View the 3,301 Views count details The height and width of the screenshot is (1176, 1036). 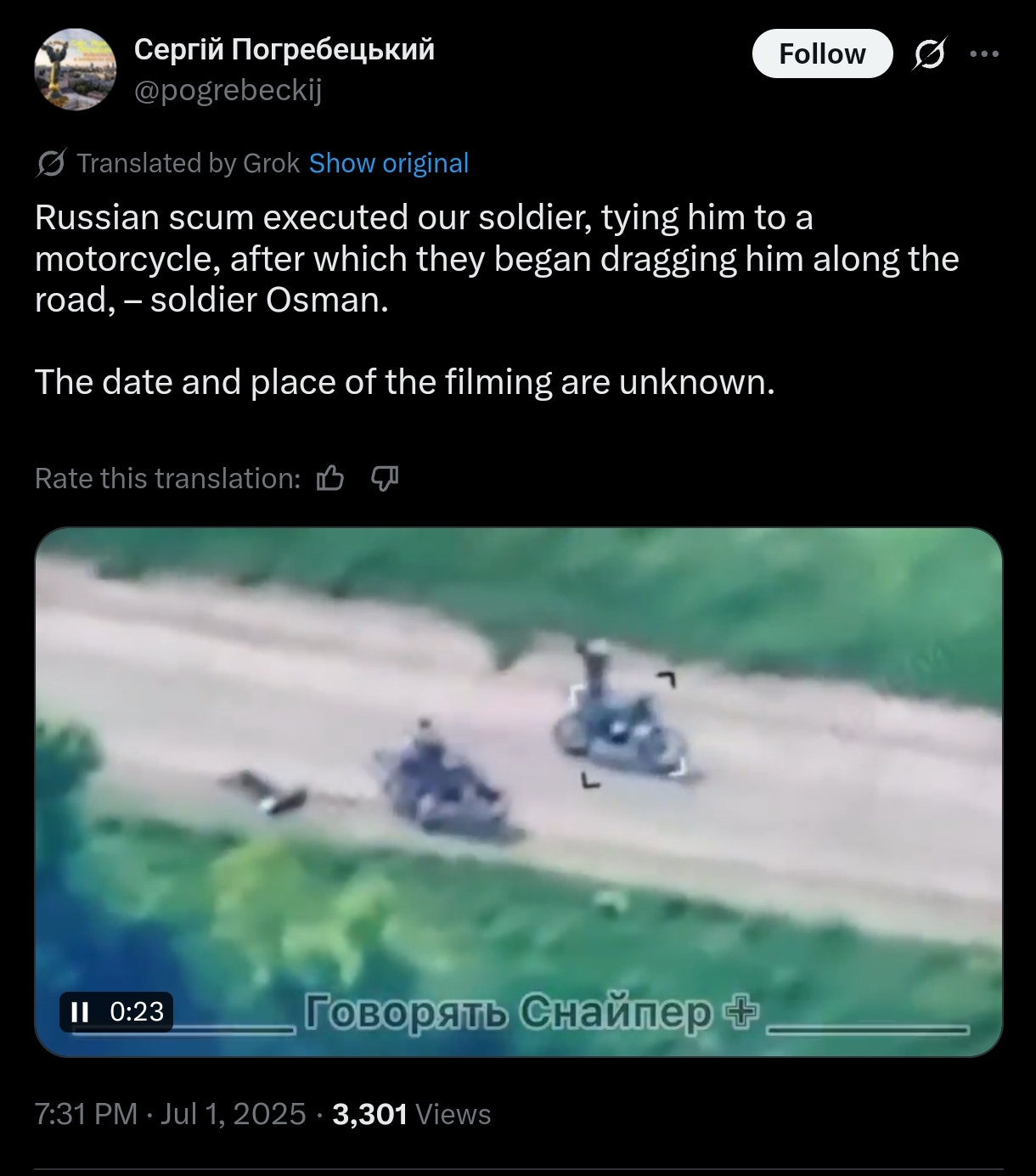[x=411, y=1114]
